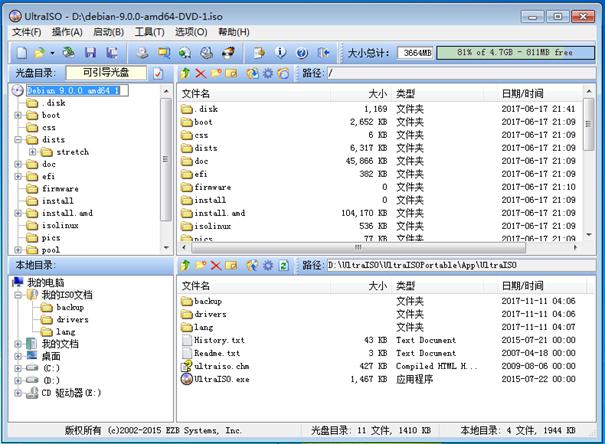
Task: Click the Mount to virtual drive icon
Action: [x=207, y=53]
